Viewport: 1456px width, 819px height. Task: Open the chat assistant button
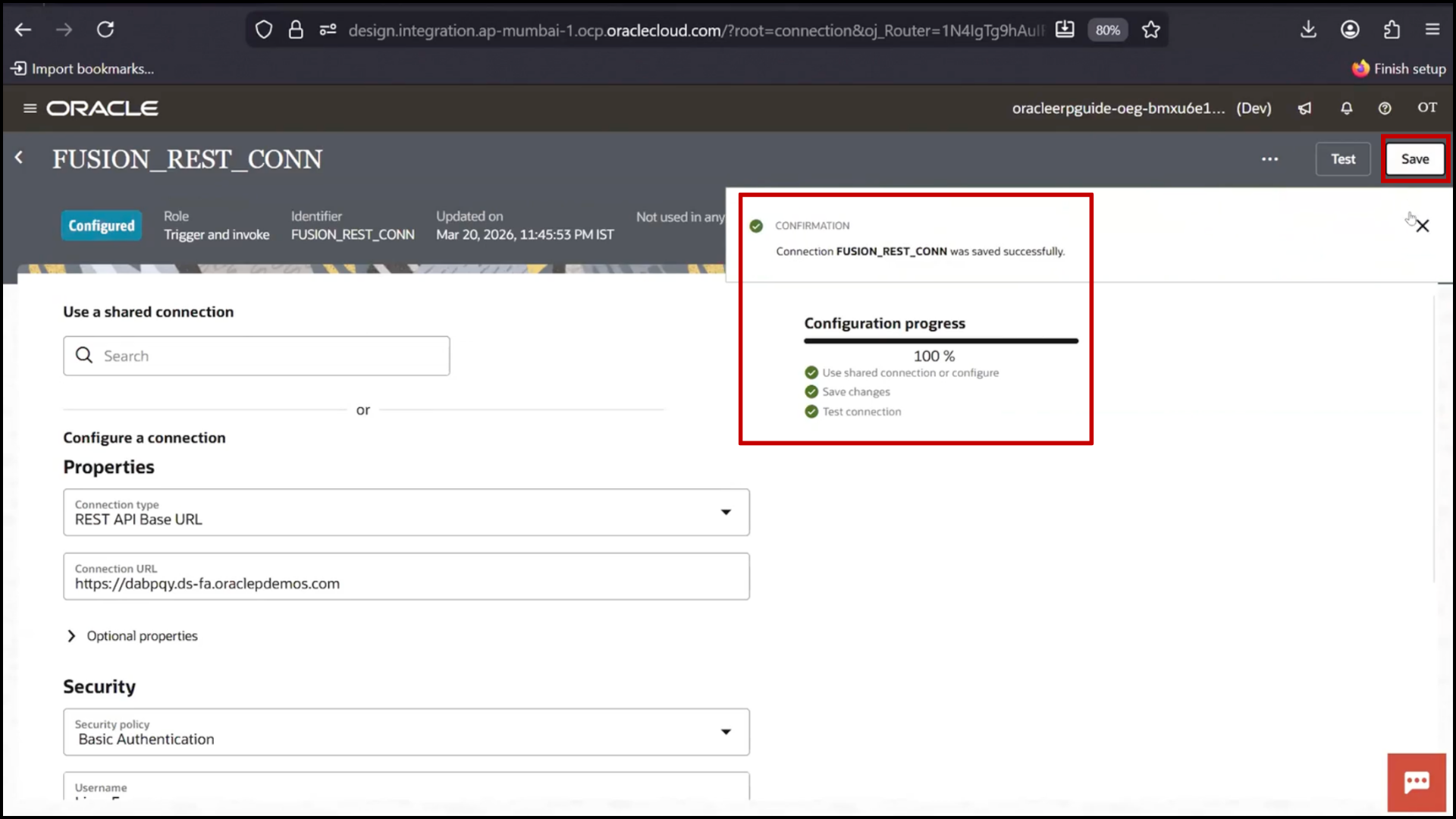click(1417, 783)
